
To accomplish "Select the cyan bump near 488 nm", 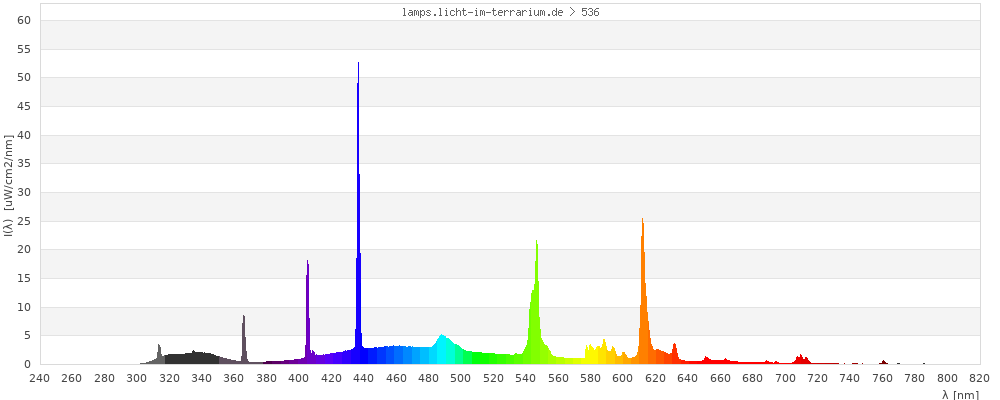I will (442, 349).
